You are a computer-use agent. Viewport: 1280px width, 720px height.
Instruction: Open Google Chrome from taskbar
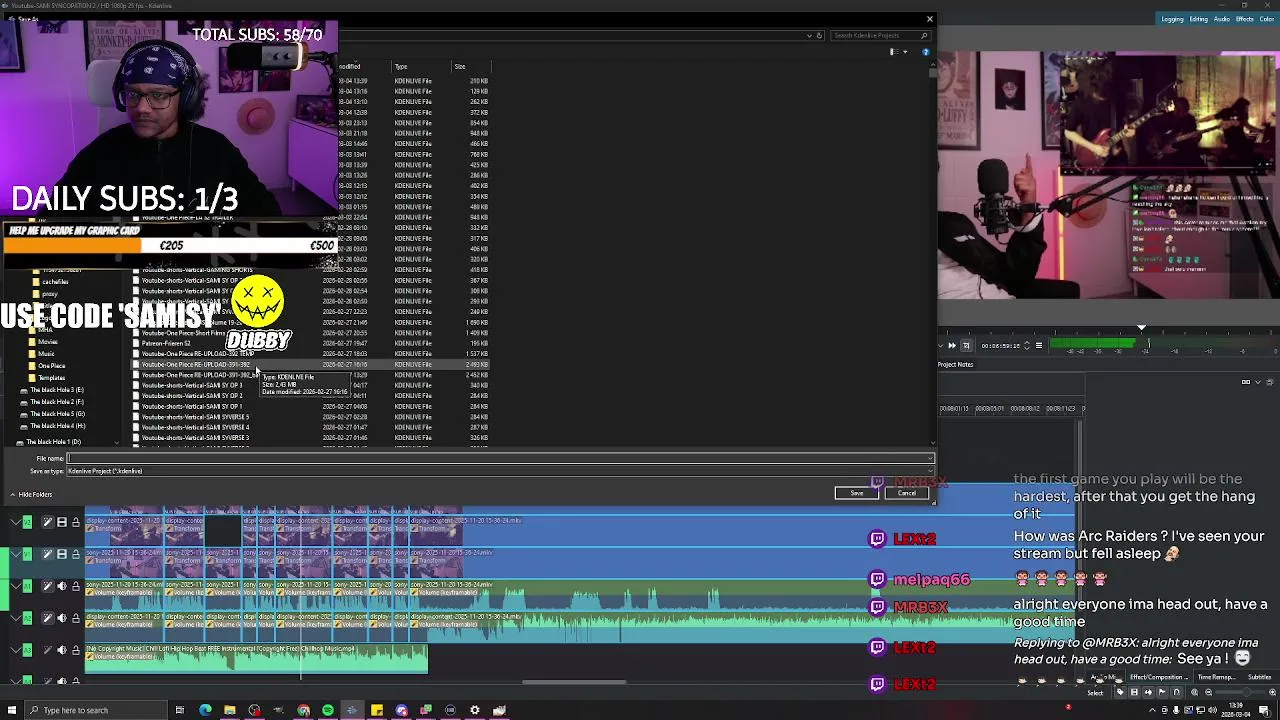(x=303, y=710)
